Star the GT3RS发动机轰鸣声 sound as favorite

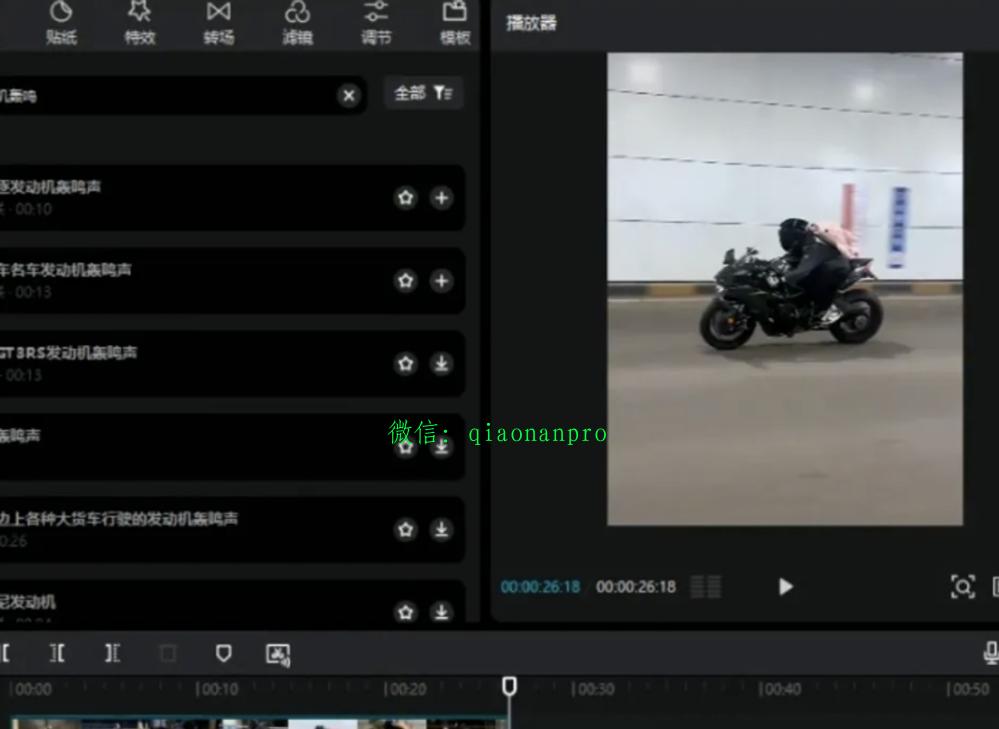point(405,364)
